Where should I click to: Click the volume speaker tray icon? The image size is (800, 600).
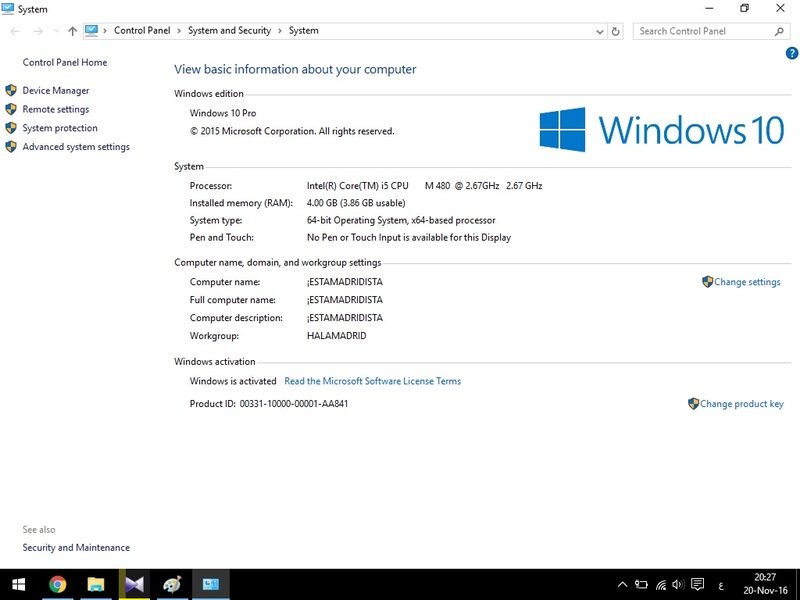point(678,585)
